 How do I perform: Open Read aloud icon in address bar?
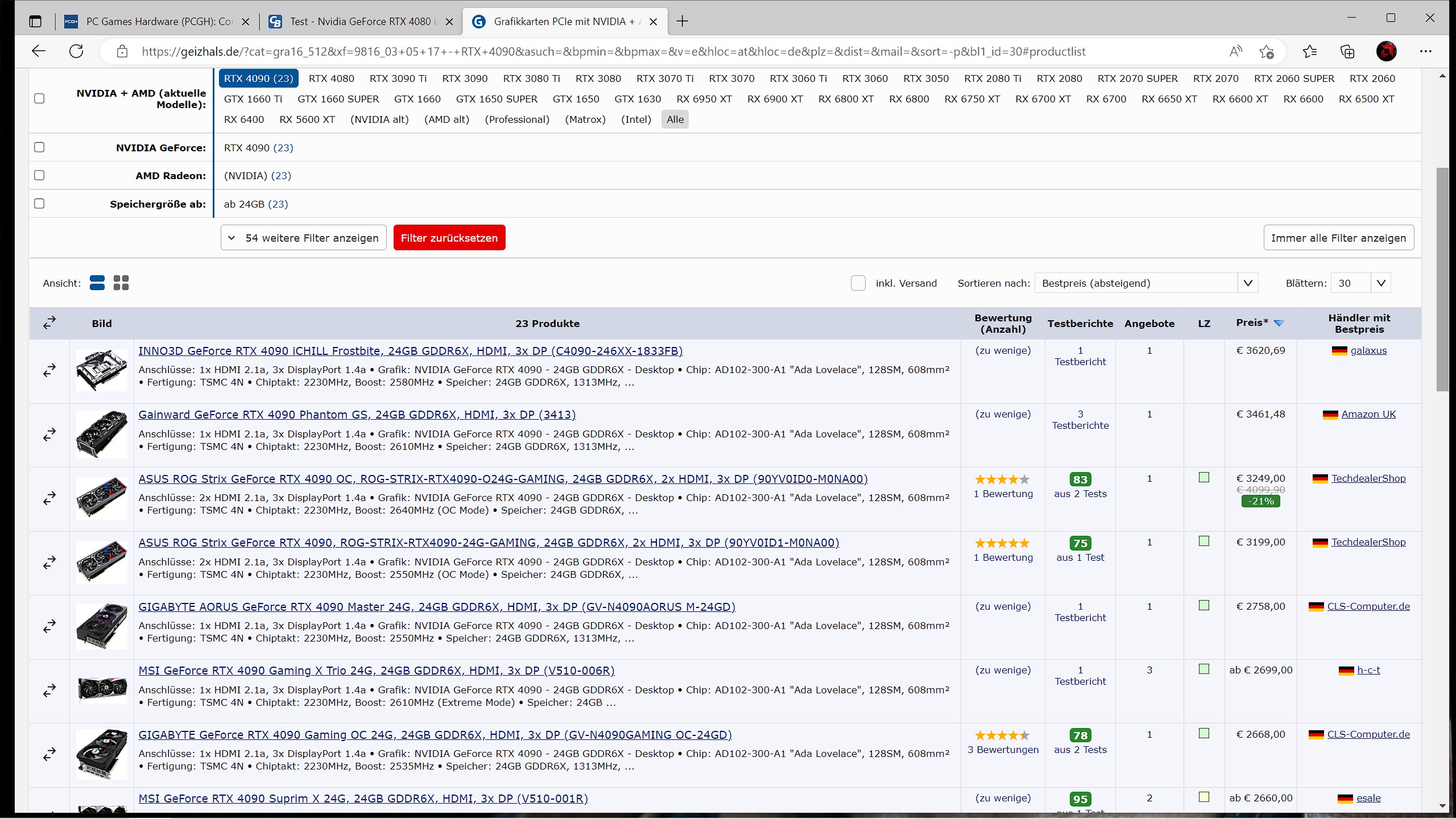(x=1235, y=52)
